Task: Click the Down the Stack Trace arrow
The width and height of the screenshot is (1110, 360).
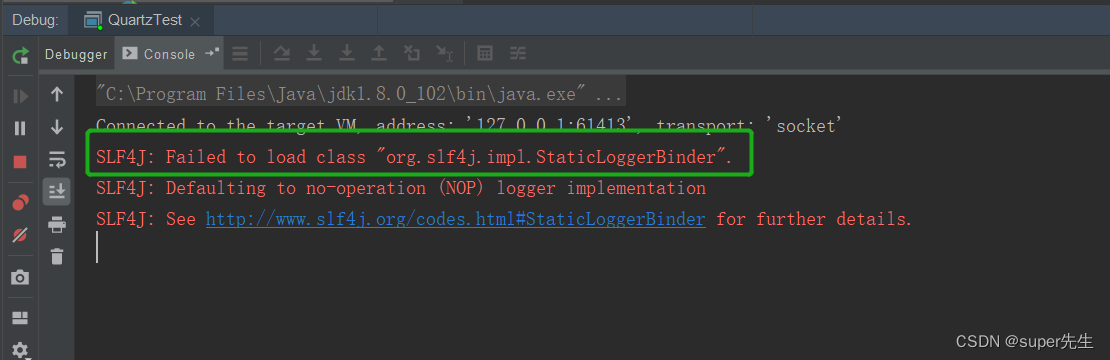Action: tap(57, 127)
